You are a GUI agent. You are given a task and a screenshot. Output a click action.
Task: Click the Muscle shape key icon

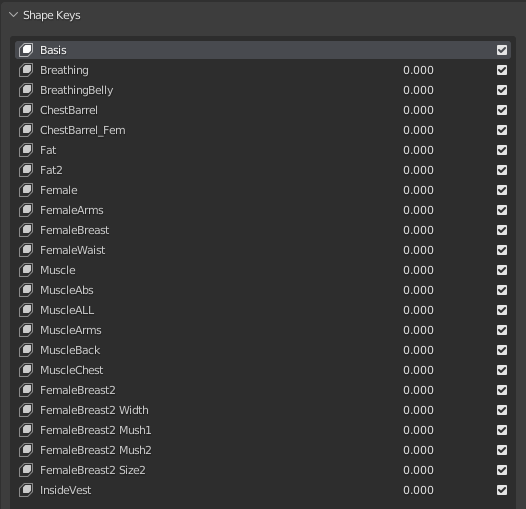click(x=26, y=270)
